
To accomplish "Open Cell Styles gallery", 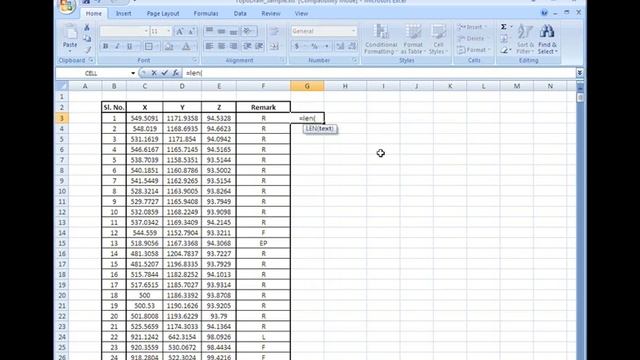I will 438,39.
